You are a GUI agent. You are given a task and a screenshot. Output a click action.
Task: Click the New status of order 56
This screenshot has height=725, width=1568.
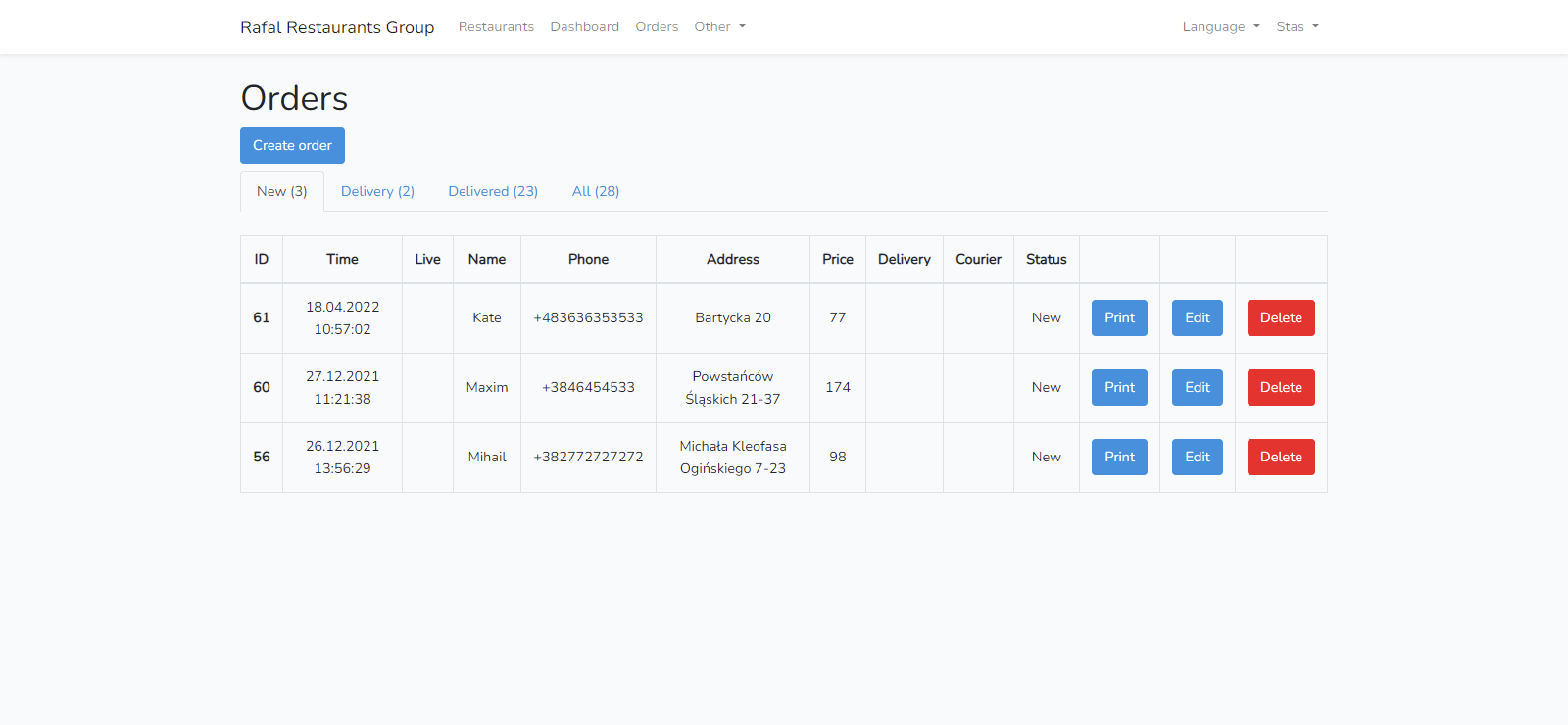point(1047,457)
